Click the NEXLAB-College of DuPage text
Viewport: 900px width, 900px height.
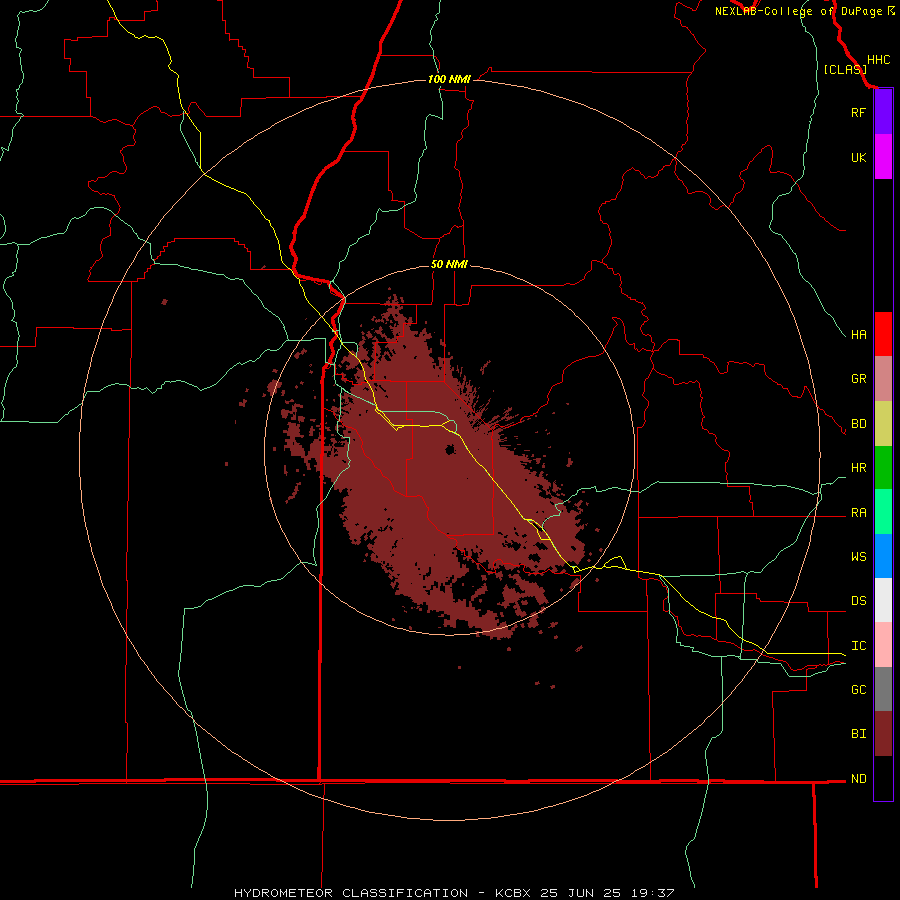click(798, 11)
